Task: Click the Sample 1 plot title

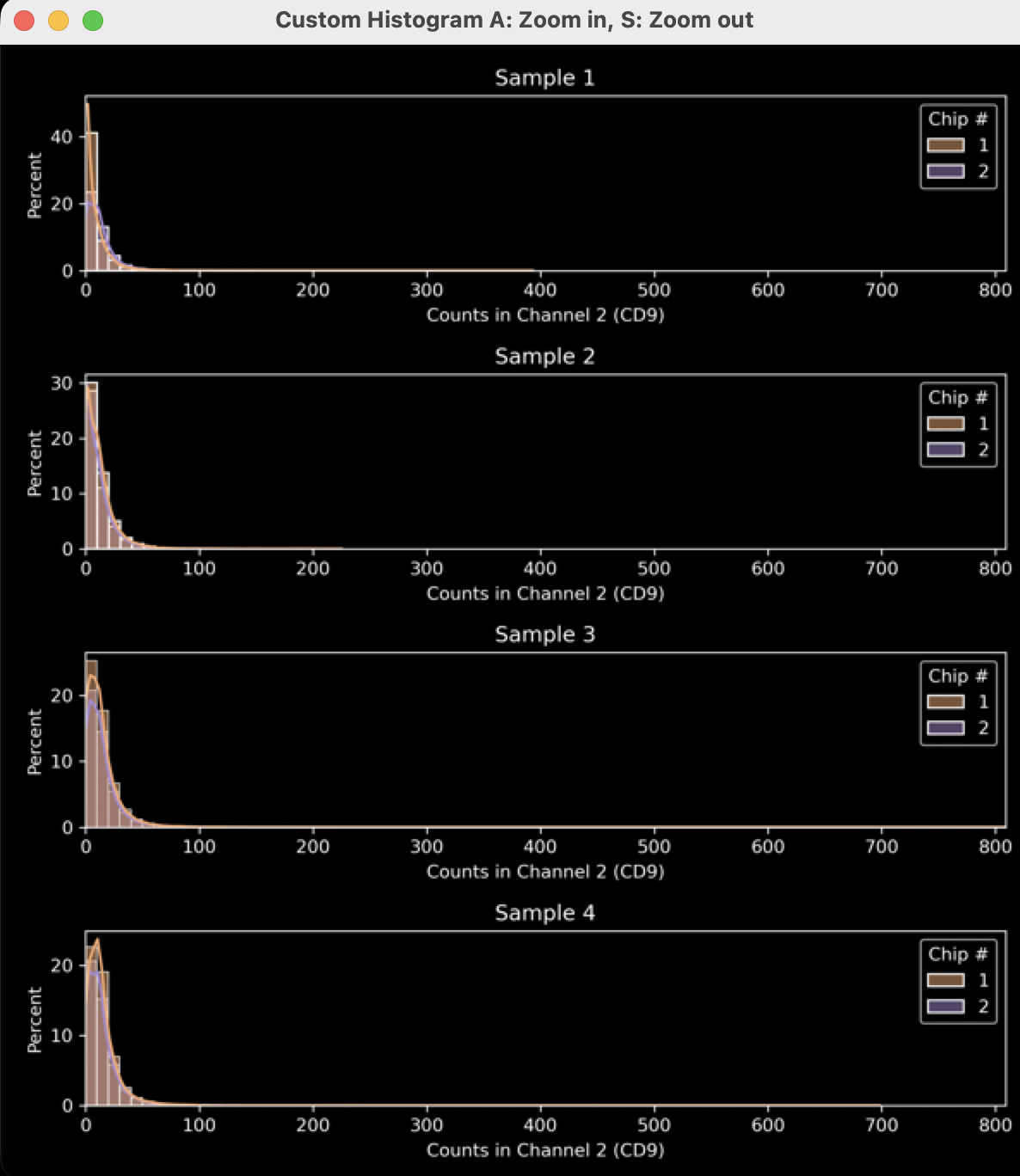Action: coord(544,78)
